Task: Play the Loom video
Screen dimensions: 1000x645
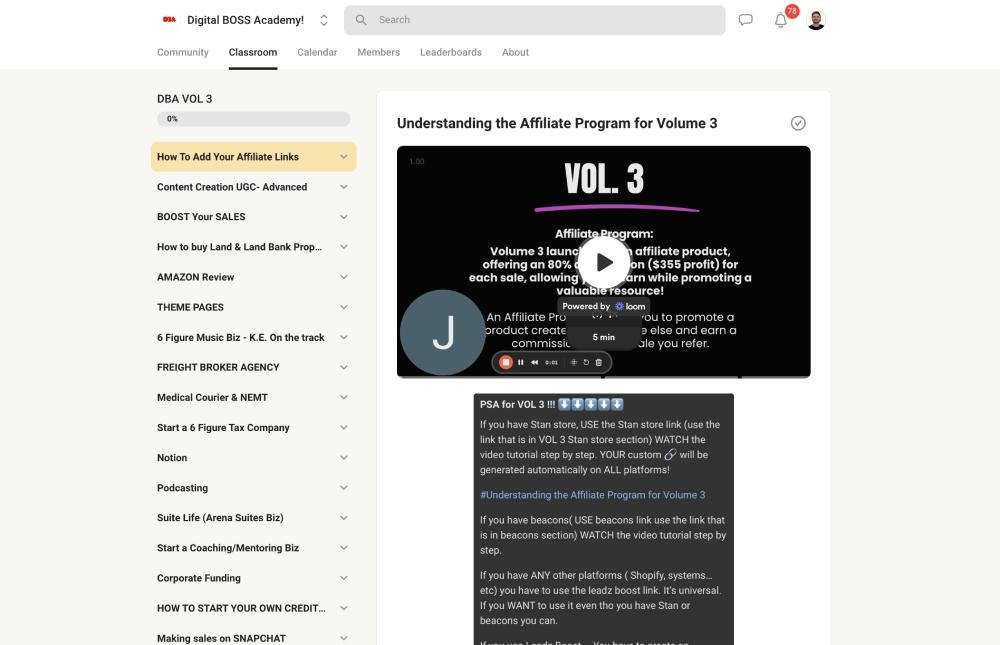Action: coord(604,262)
